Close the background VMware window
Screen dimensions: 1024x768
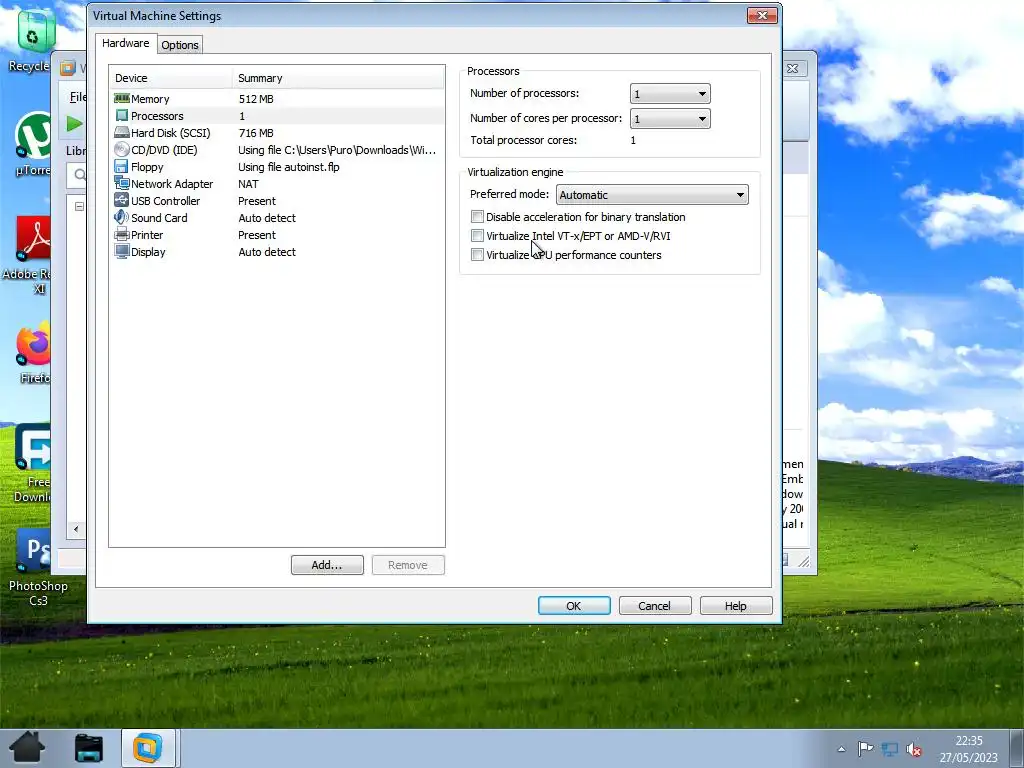(x=792, y=68)
